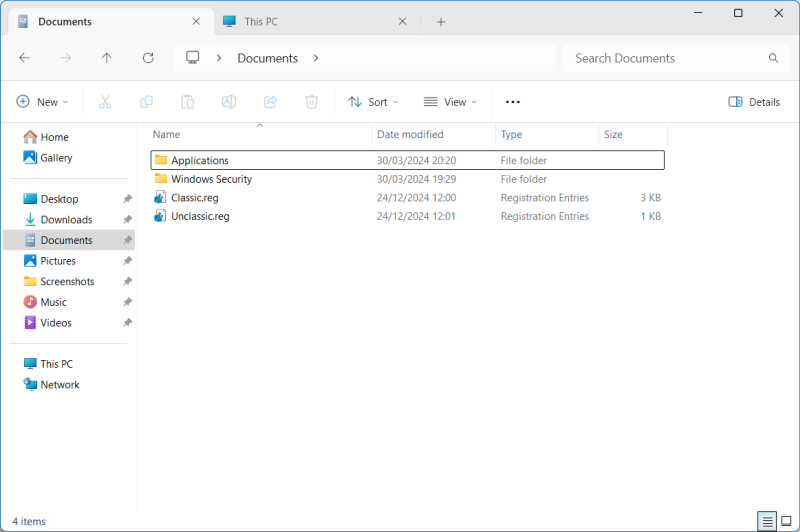Add a new tab
This screenshot has width=800, height=532.
click(441, 21)
